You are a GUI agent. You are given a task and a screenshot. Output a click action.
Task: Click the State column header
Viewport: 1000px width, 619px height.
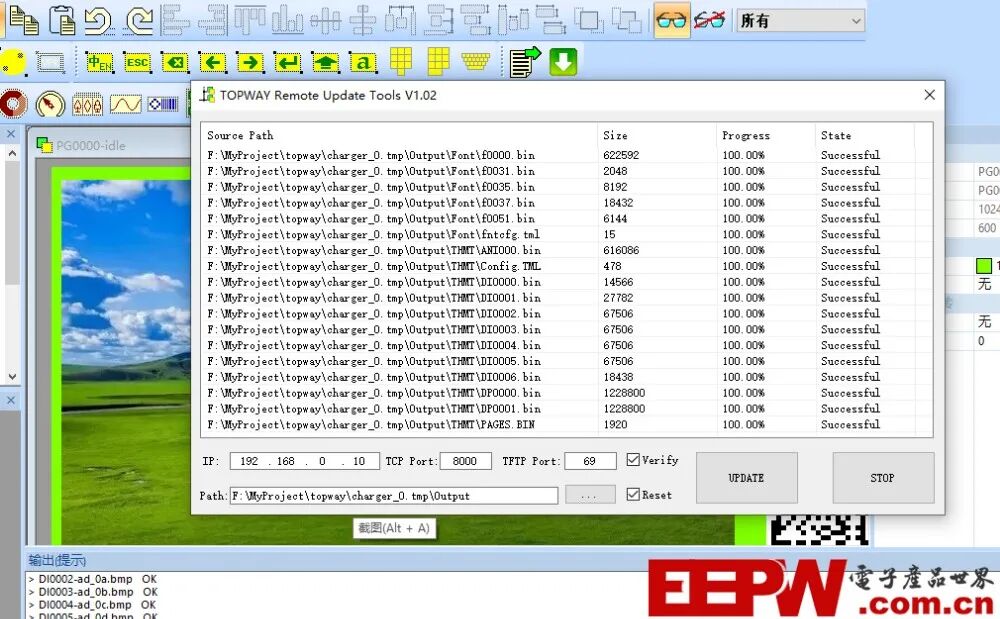click(x=865, y=135)
